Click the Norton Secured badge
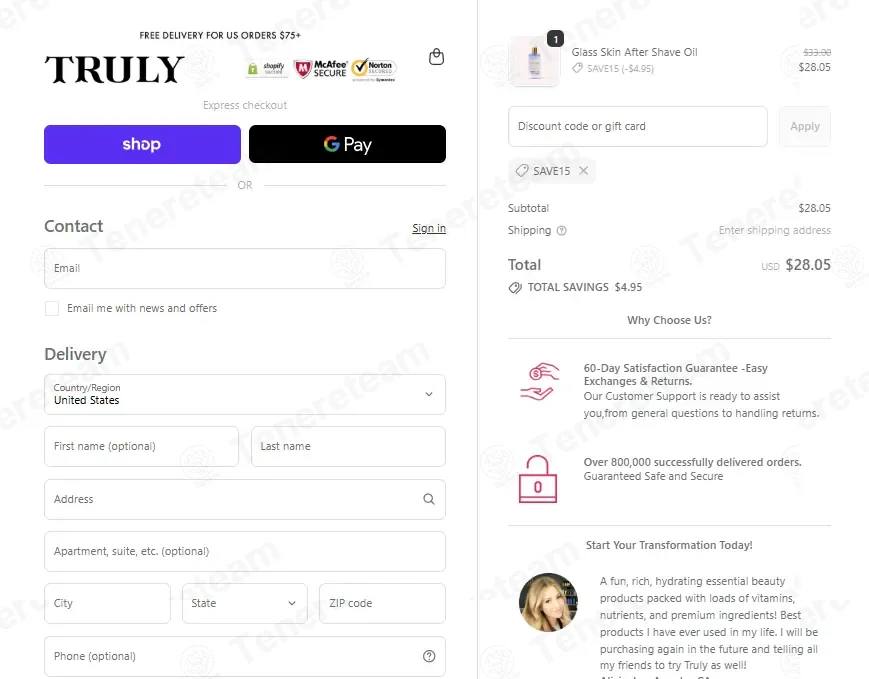This screenshot has width=869, height=679. (374, 70)
